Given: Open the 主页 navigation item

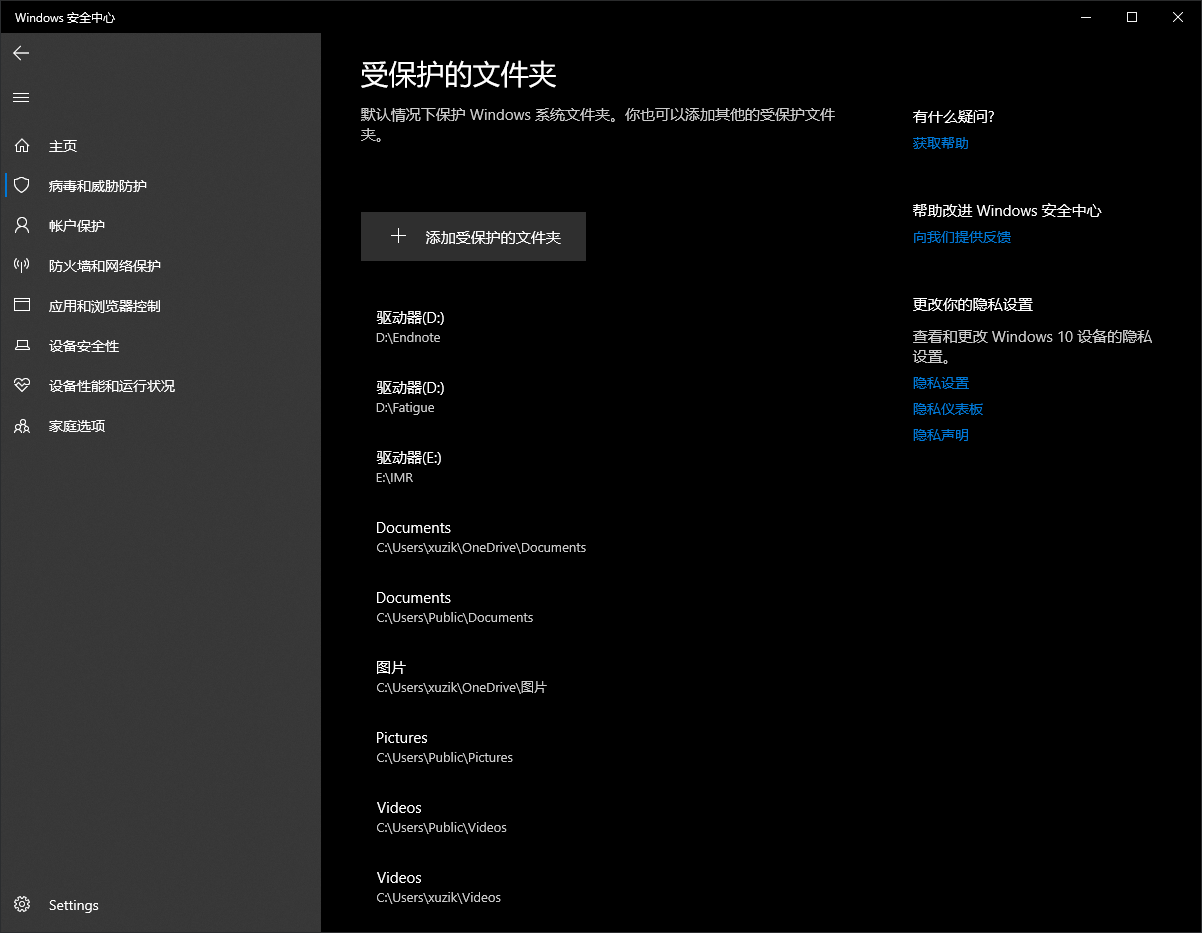Looking at the screenshot, I should coord(160,146).
